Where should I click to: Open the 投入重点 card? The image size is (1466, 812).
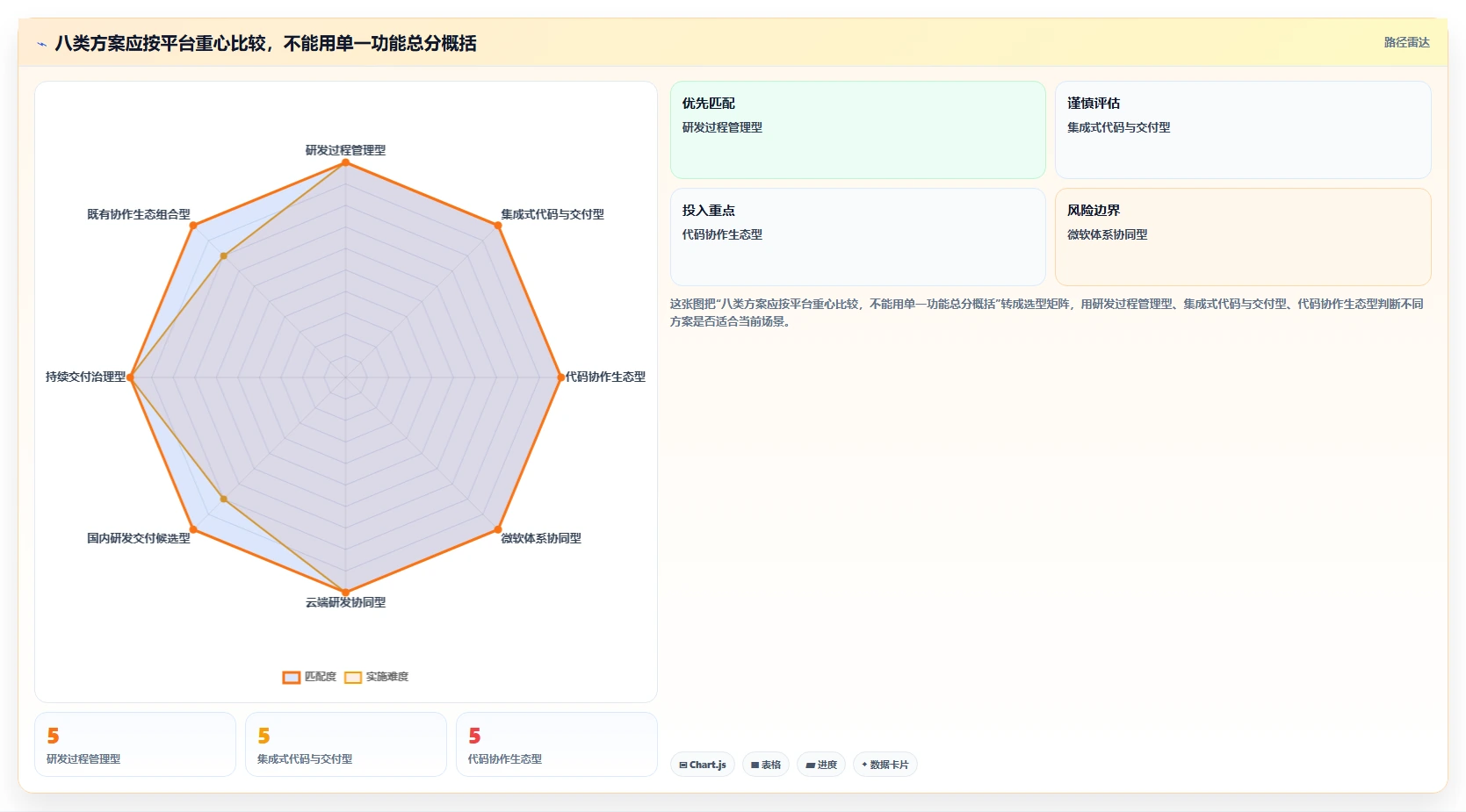858,237
